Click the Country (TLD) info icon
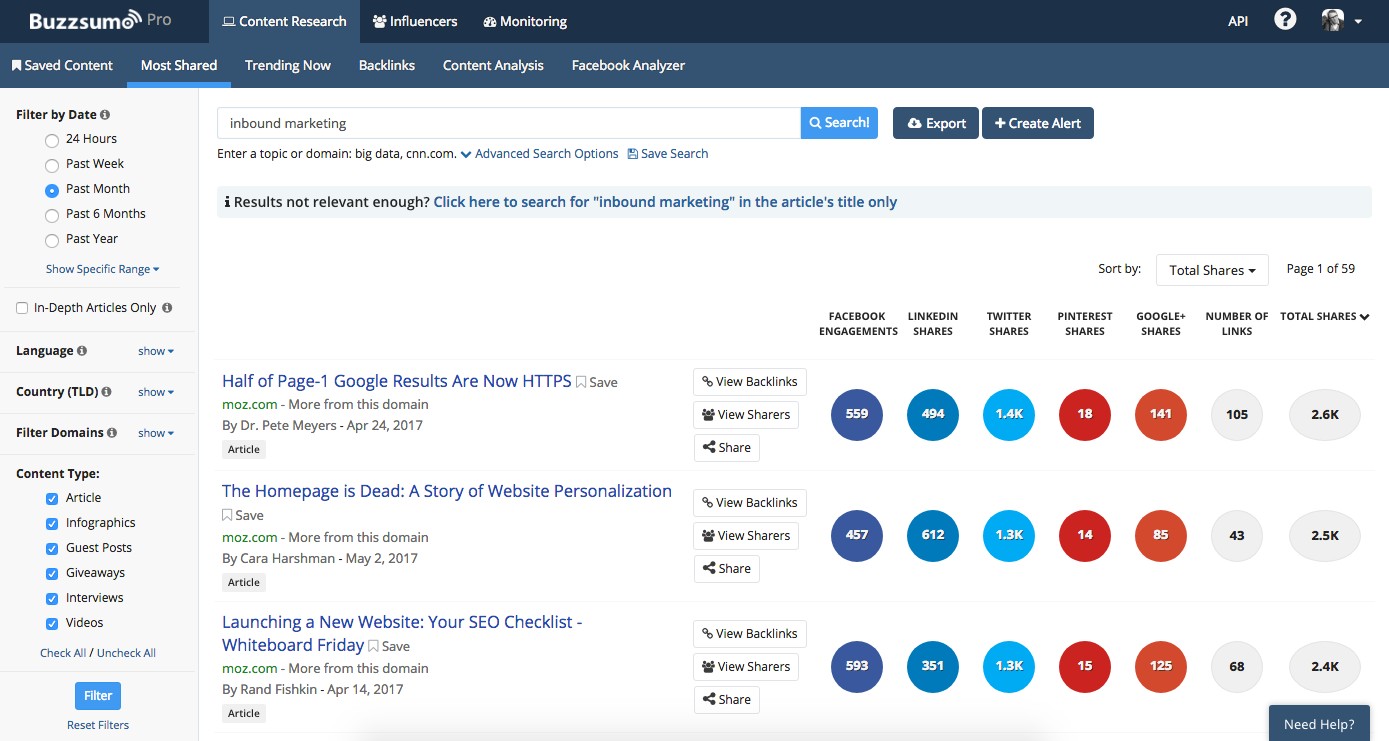This screenshot has height=741, width=1389. coord(106,392)
